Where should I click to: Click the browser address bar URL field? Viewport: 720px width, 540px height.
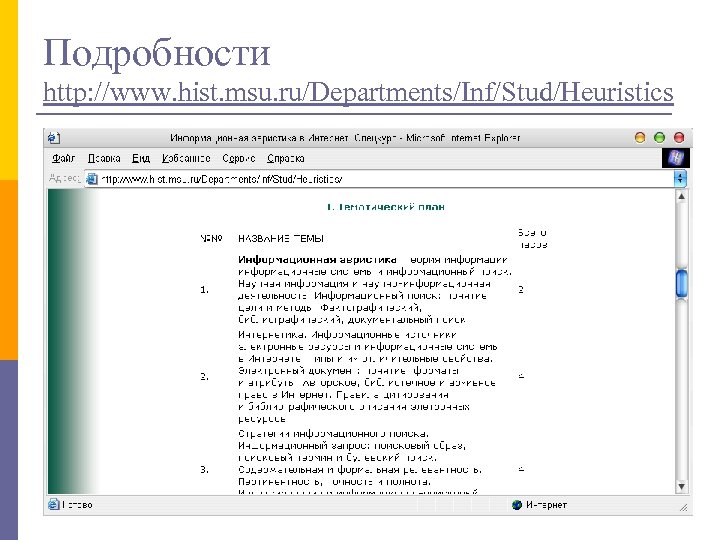(379, 179)
